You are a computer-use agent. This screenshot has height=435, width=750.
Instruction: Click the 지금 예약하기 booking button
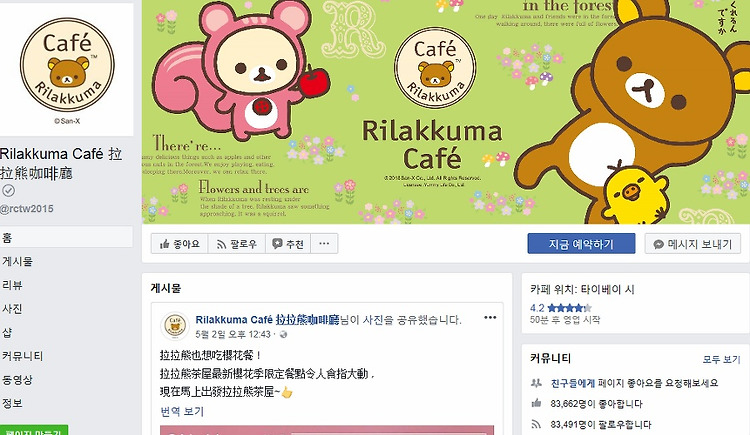(x=581, y=244)
